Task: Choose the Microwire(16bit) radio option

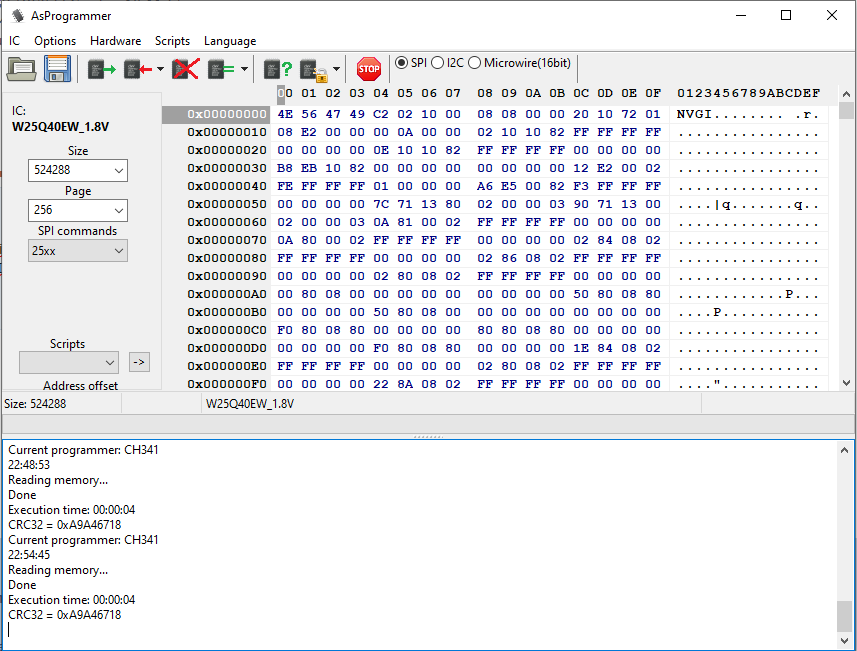Action: (x=474, y=63)
